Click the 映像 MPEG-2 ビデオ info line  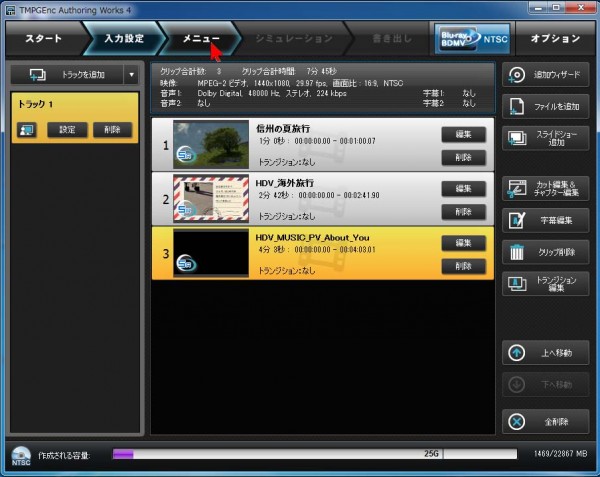(282, 83)
